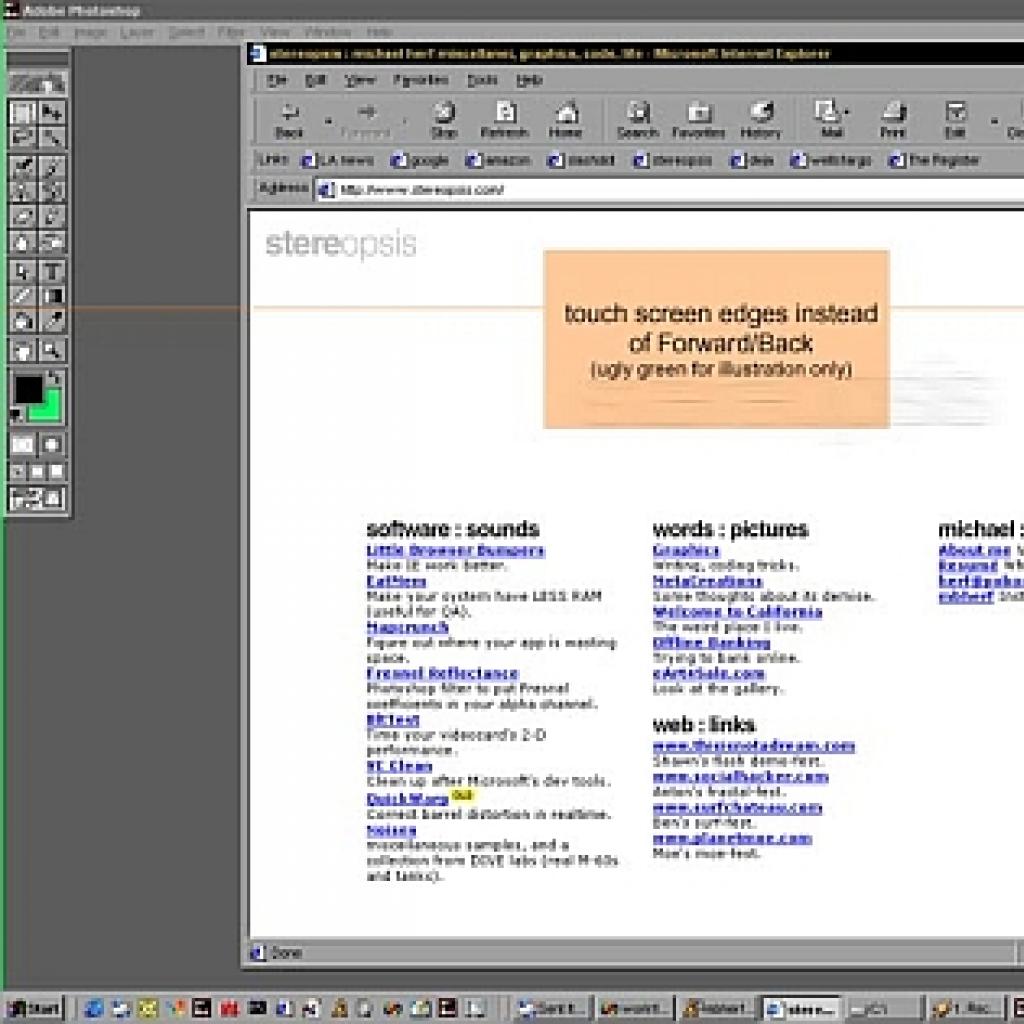The height and width of the screenshot is (1024, 1024).
Task: Select the Rubber Stamp tool
Action: [x=22, y=191]
